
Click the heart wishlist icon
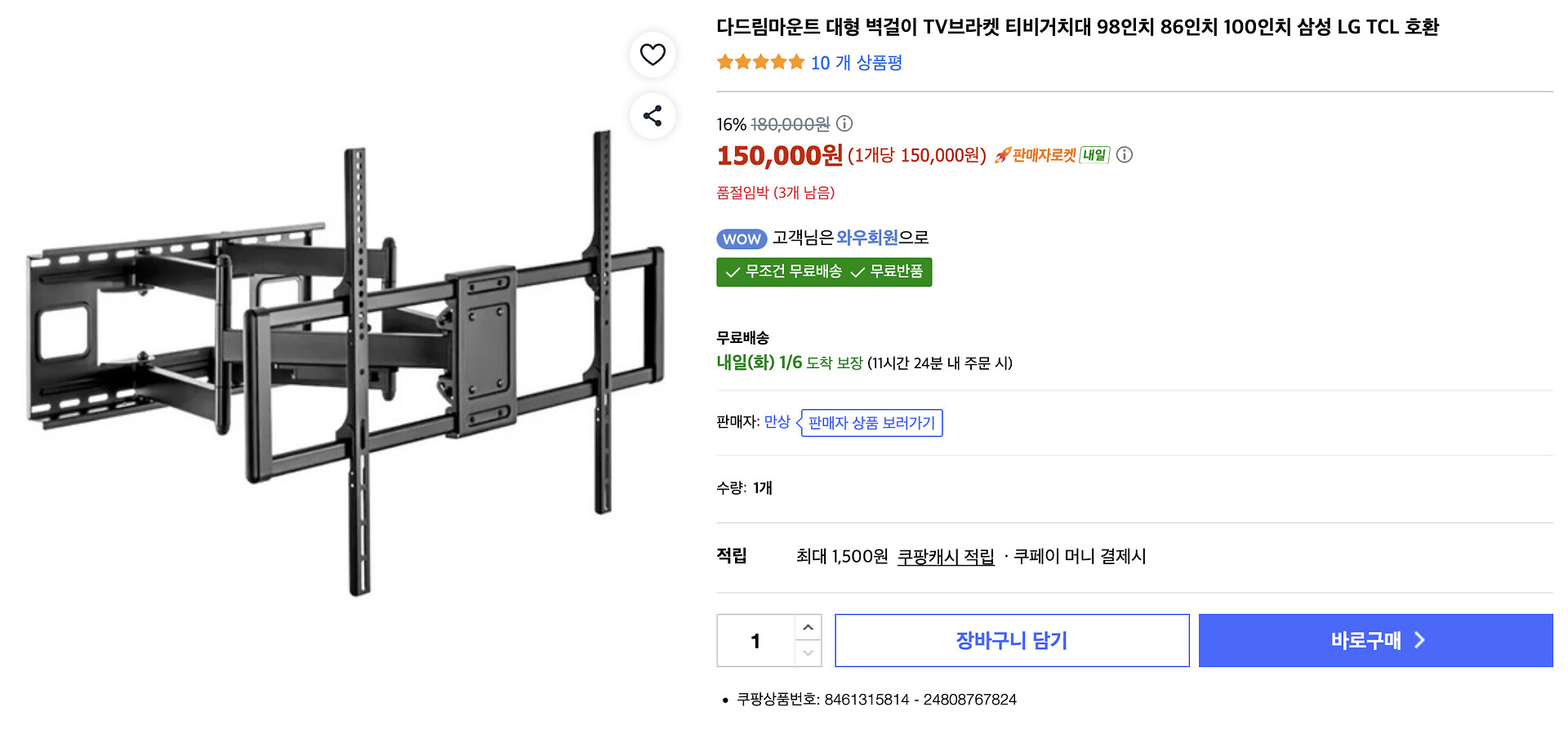pos(653,55)
